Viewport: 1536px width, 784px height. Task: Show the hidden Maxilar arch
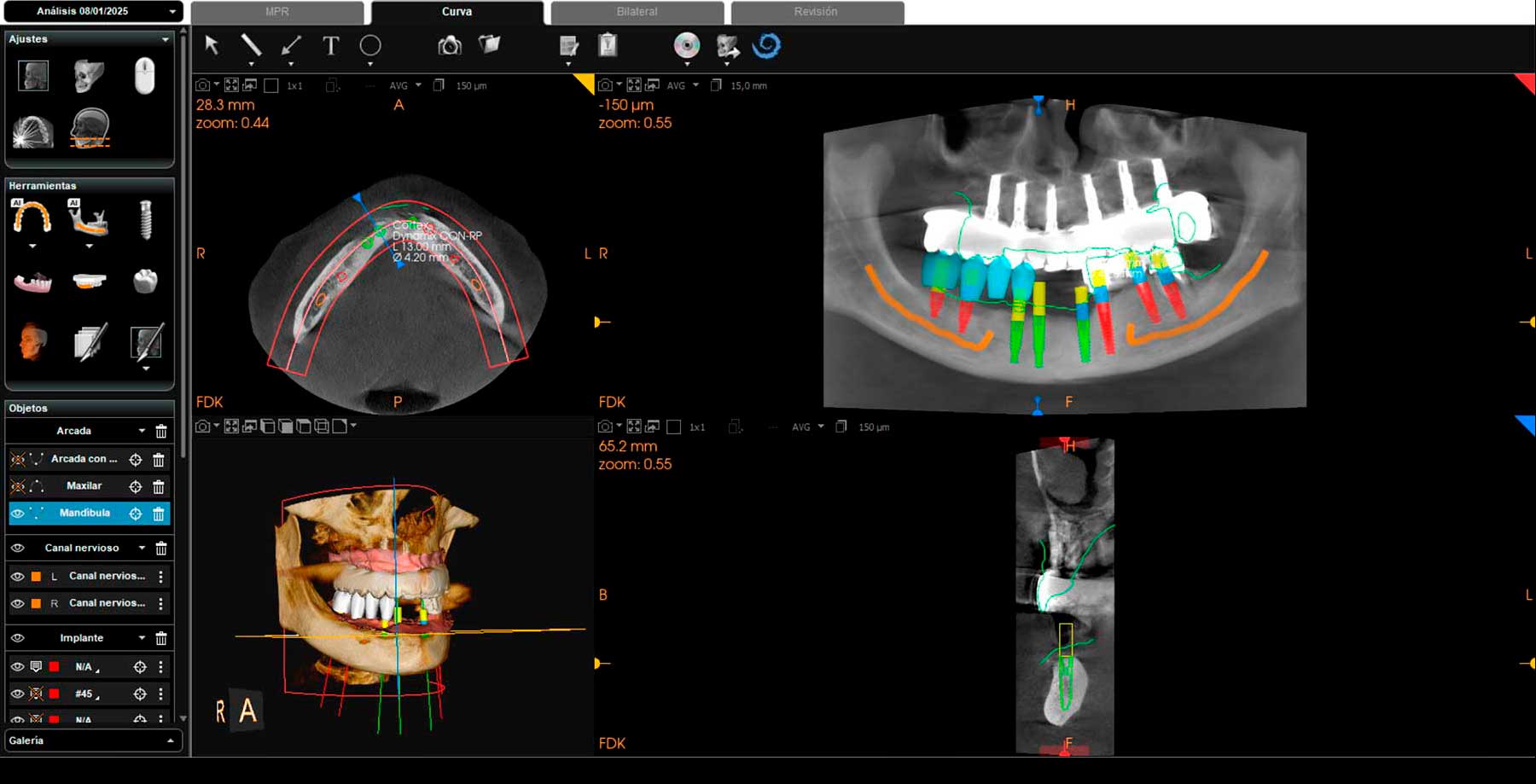click(x=18, y=486)
